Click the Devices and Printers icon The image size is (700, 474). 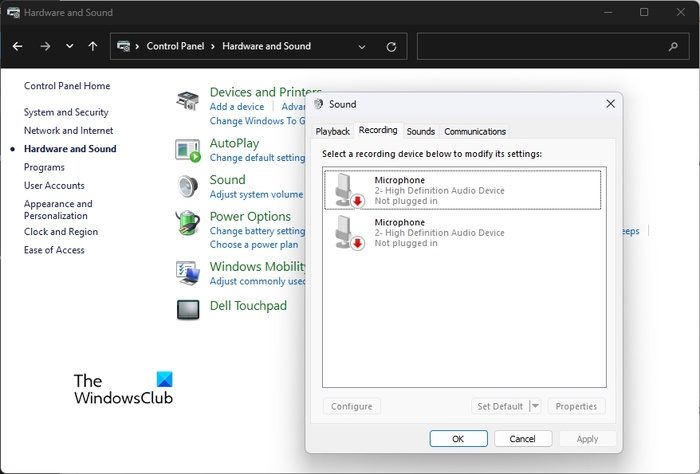point(188,99)
